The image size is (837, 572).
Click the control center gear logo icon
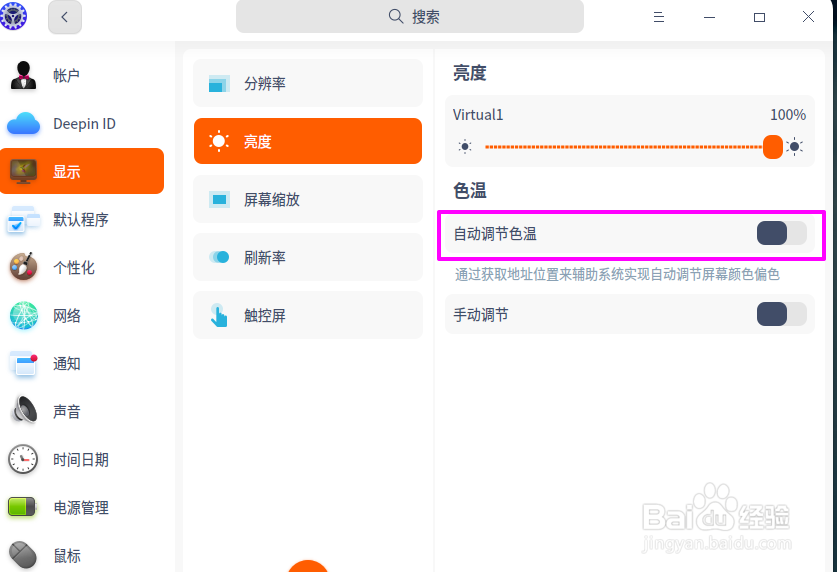13,15
